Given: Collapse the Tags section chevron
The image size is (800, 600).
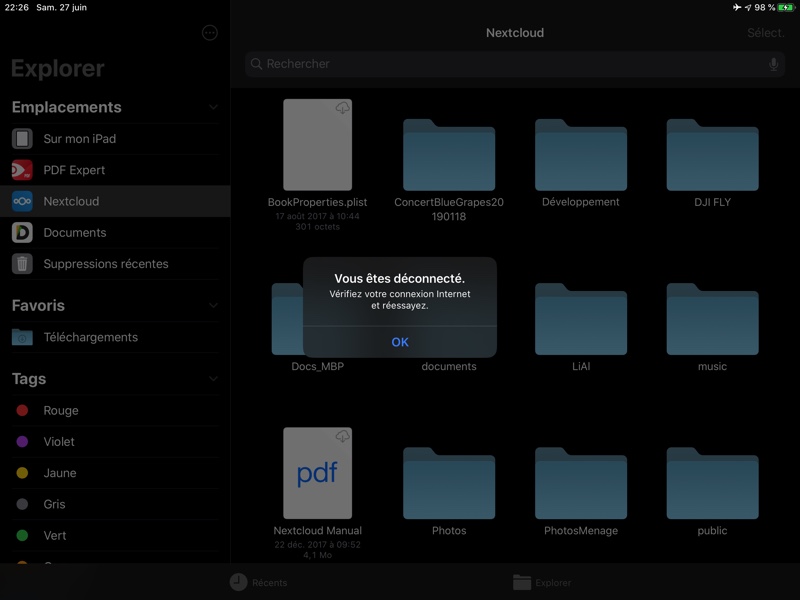Looking at the screenshot, I should click(x=213, y=379).
